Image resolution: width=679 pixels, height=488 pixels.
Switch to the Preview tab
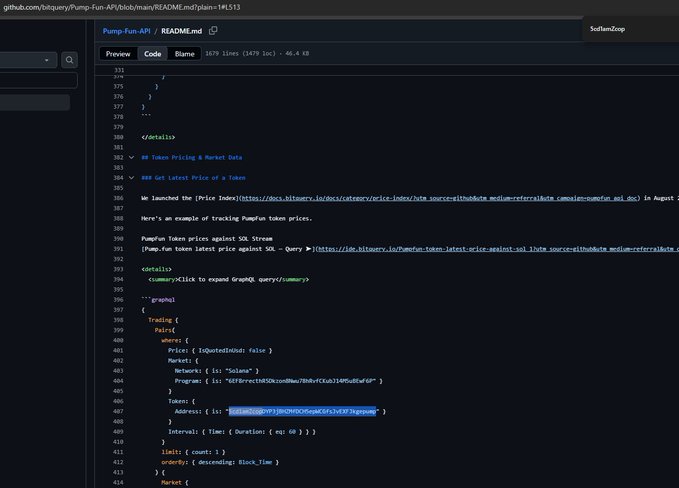(118, 54)
